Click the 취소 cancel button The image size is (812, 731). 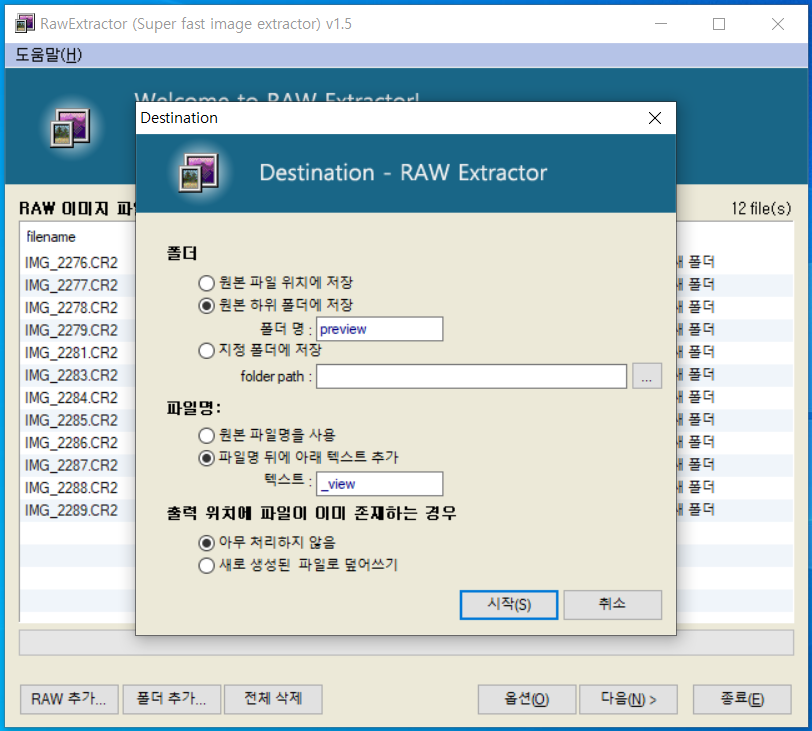(613, 604)
